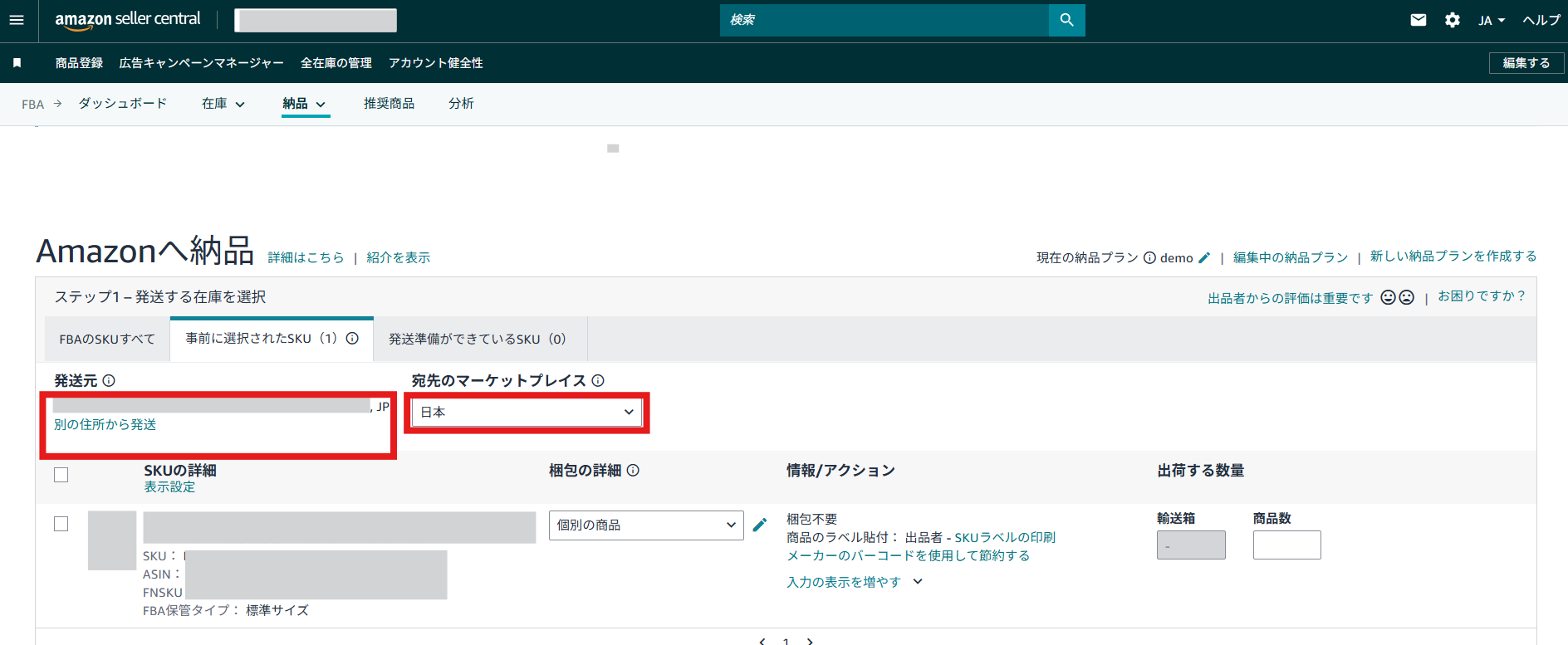Image resolution: width=1568 pixels, height=645 pixels.
Task: Click the search magnifier button
Action: pos(1066,20)
